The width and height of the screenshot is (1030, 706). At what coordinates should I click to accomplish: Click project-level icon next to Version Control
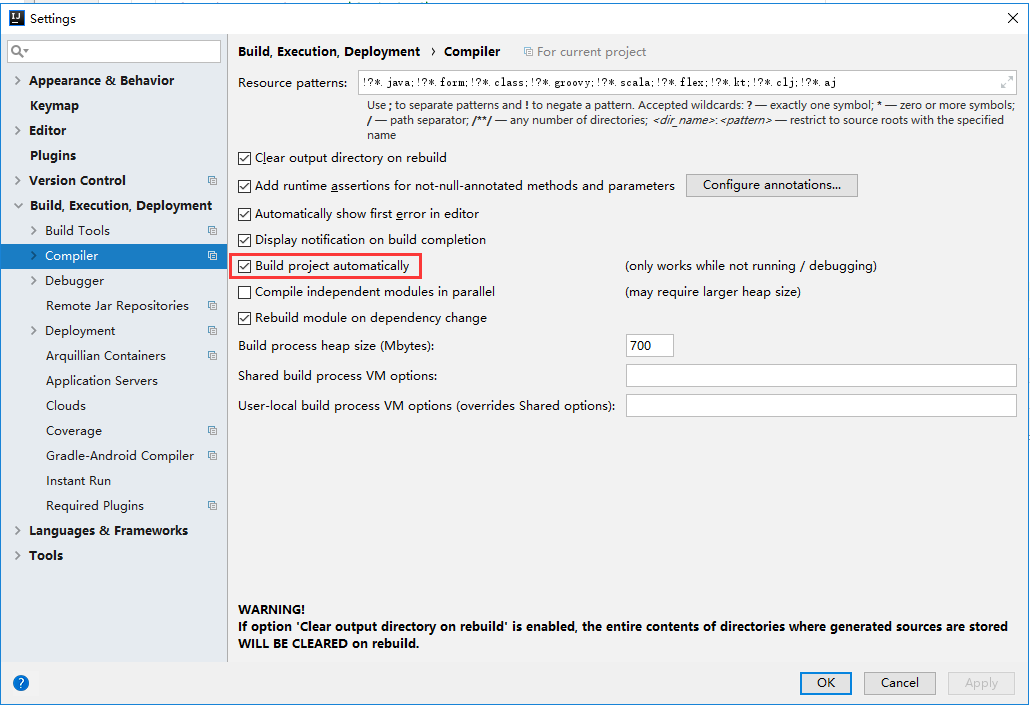pos(212,180)
